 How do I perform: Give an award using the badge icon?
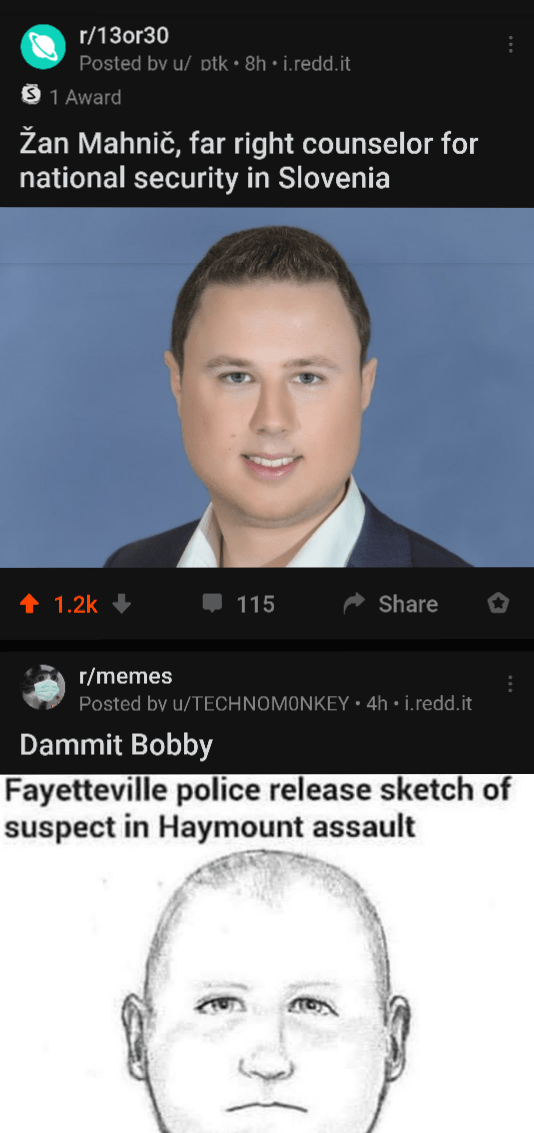tap(498, 603)
